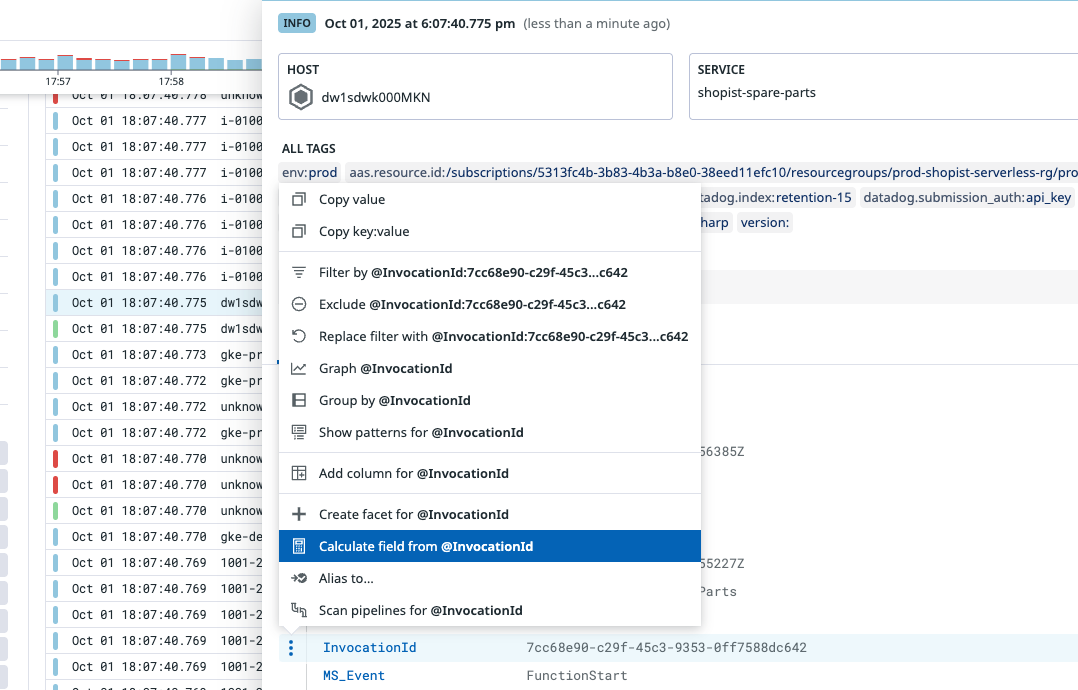The width and height of the screenshot is (1078, 690).
Task: Click the Create facet plus icon
Action: click(298, 515)
